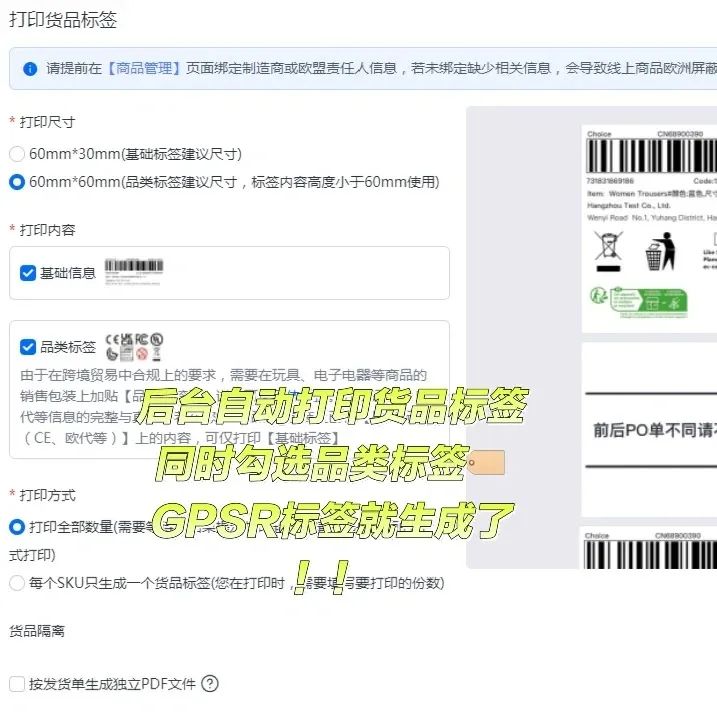
Task: Select 每个SKU只生成一个货品标签 option
Action: (17, 583)
